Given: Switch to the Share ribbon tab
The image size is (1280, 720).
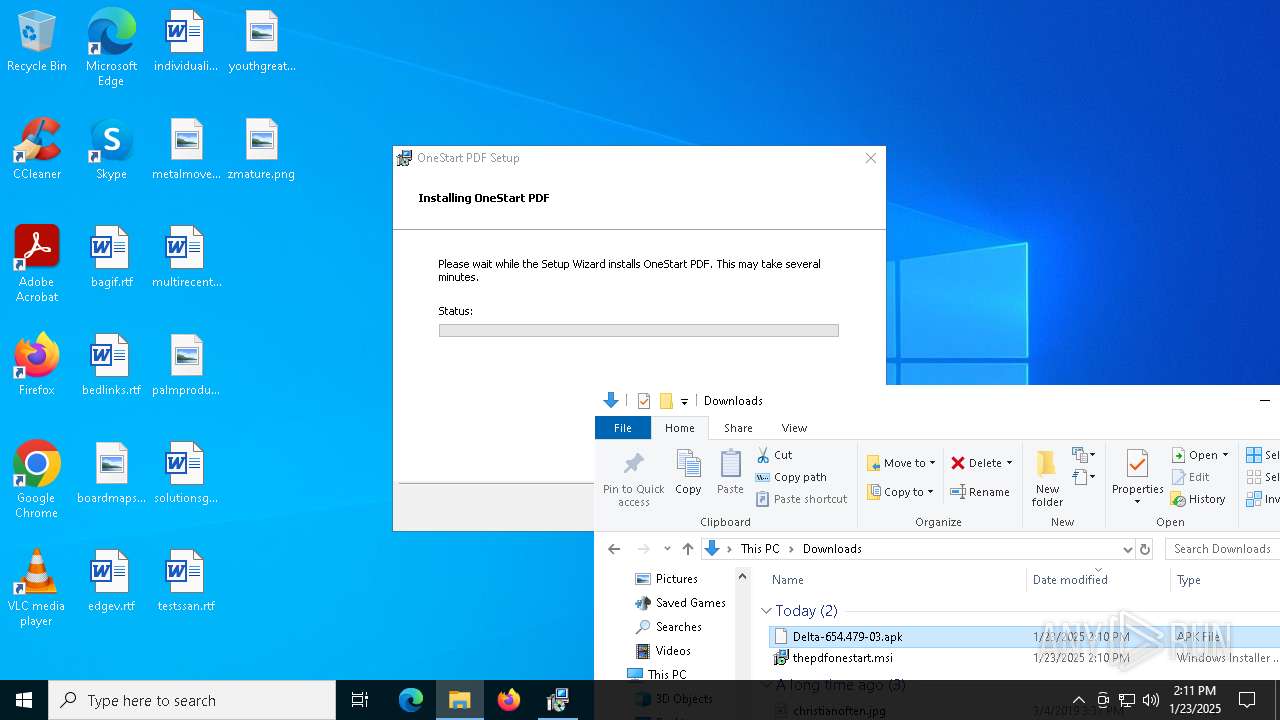Looking at the screenshot, I should point(738,428).
